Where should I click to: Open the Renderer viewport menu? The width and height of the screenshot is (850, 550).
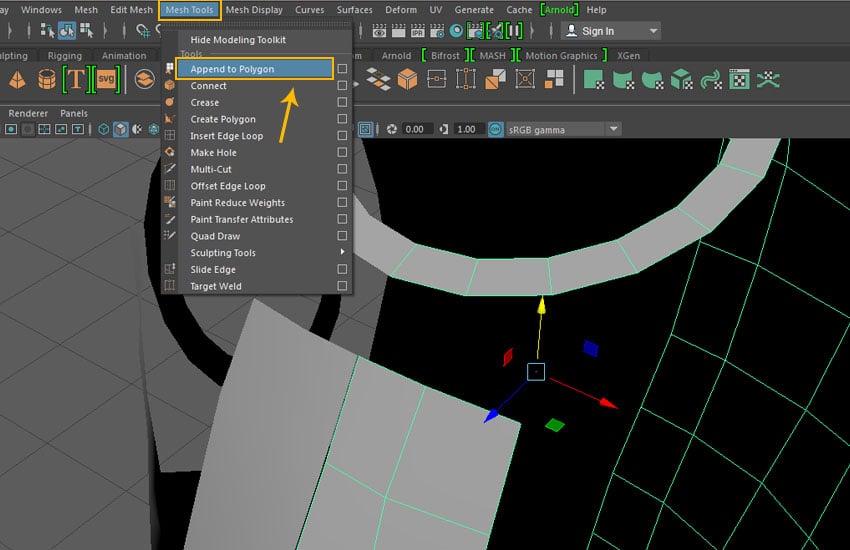click(x=28, y=113)
